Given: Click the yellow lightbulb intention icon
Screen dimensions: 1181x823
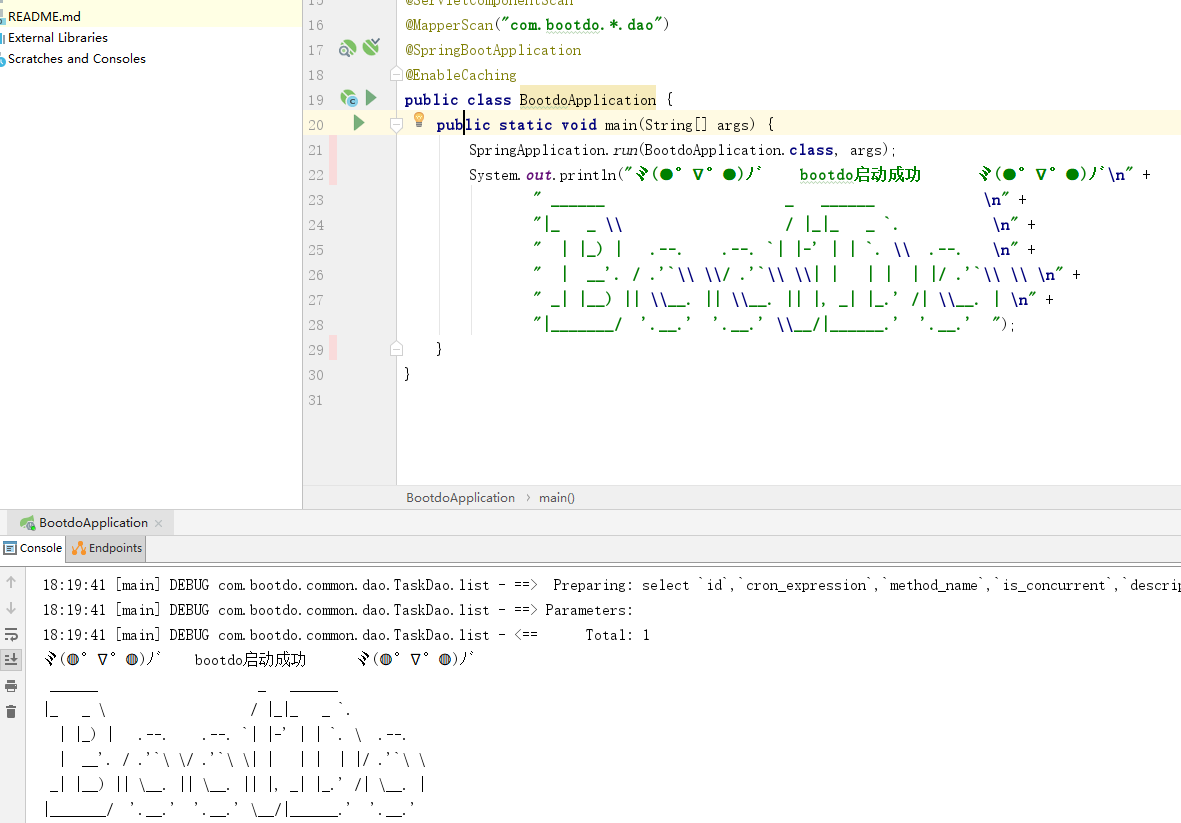Looking at the screenshot, I should (419, 120).
